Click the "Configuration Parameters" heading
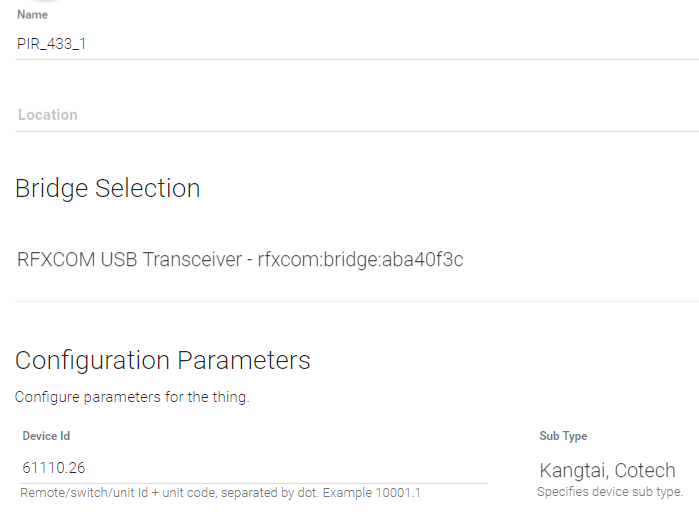Image resolution: width=699 pixels, height=530 pixels. click(162, 360)
